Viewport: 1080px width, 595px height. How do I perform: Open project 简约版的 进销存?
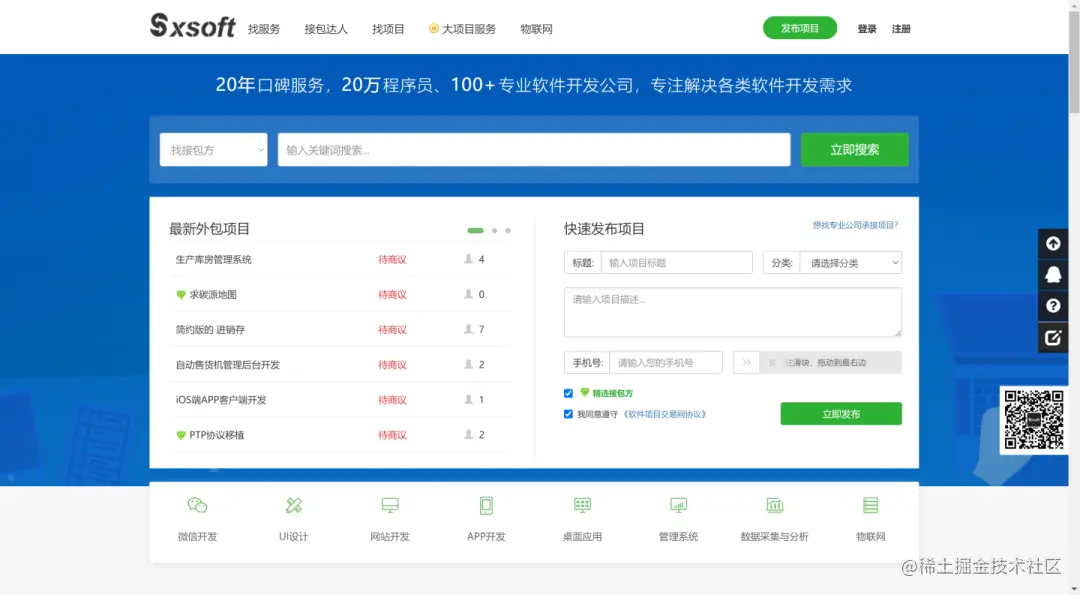(210, 330)
